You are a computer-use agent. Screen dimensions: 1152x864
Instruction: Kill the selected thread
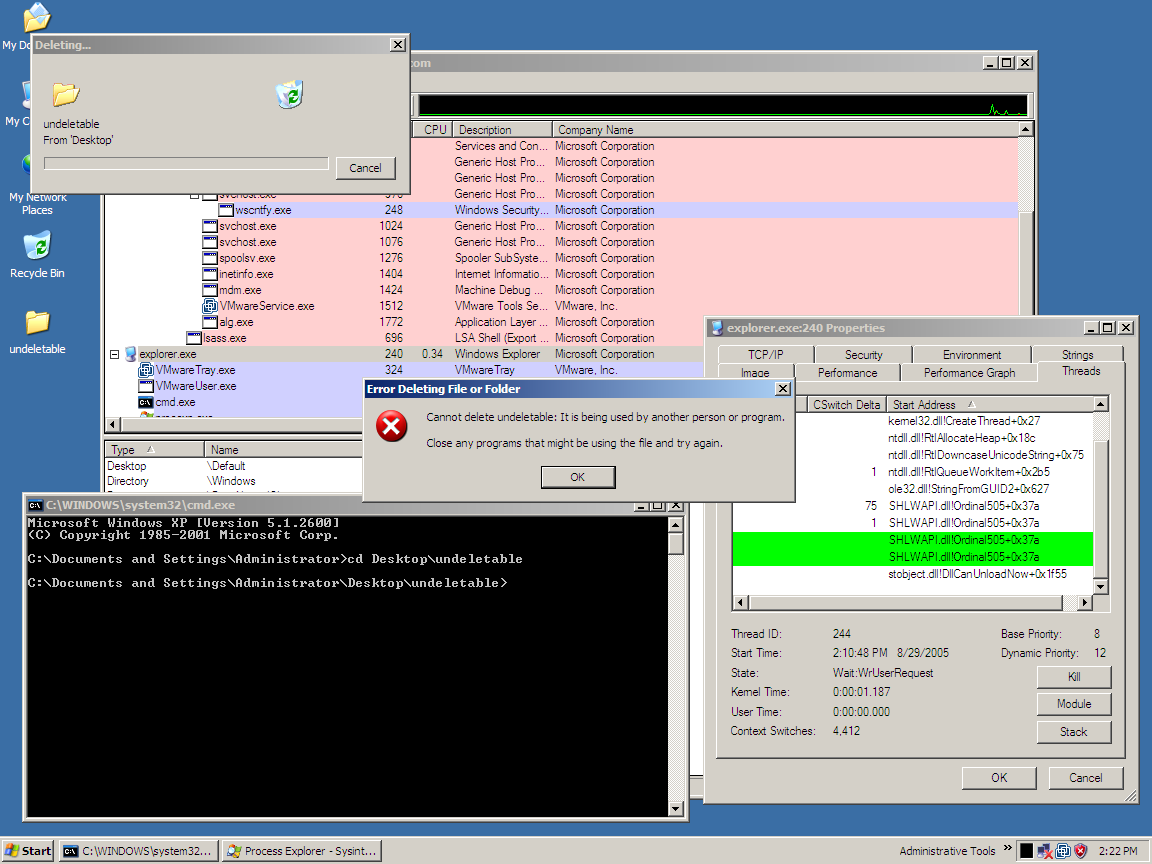click(1073, 677)
